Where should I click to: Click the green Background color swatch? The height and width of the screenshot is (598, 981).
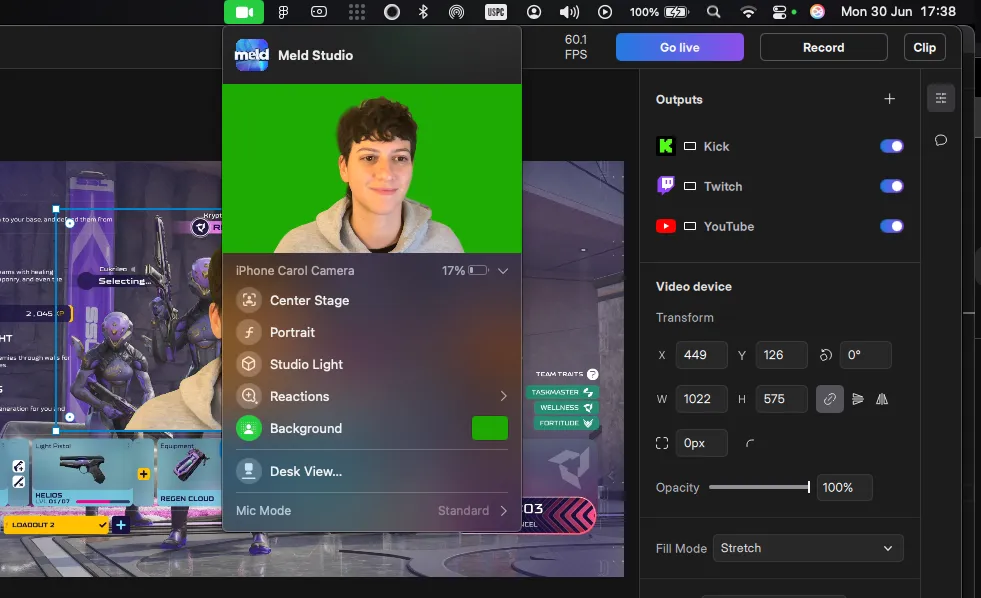(492, 428)
